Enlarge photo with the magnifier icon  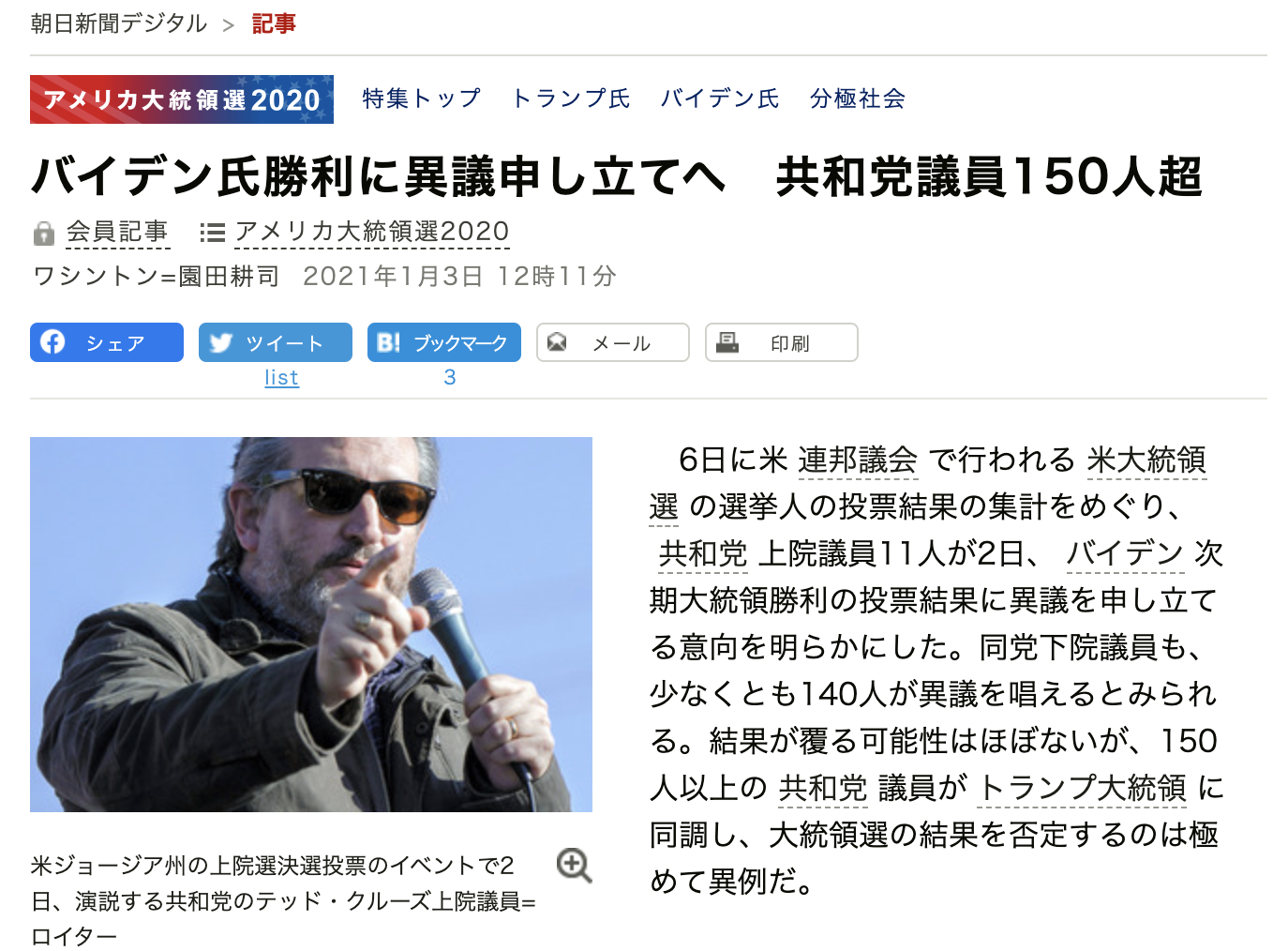(574, 866)
